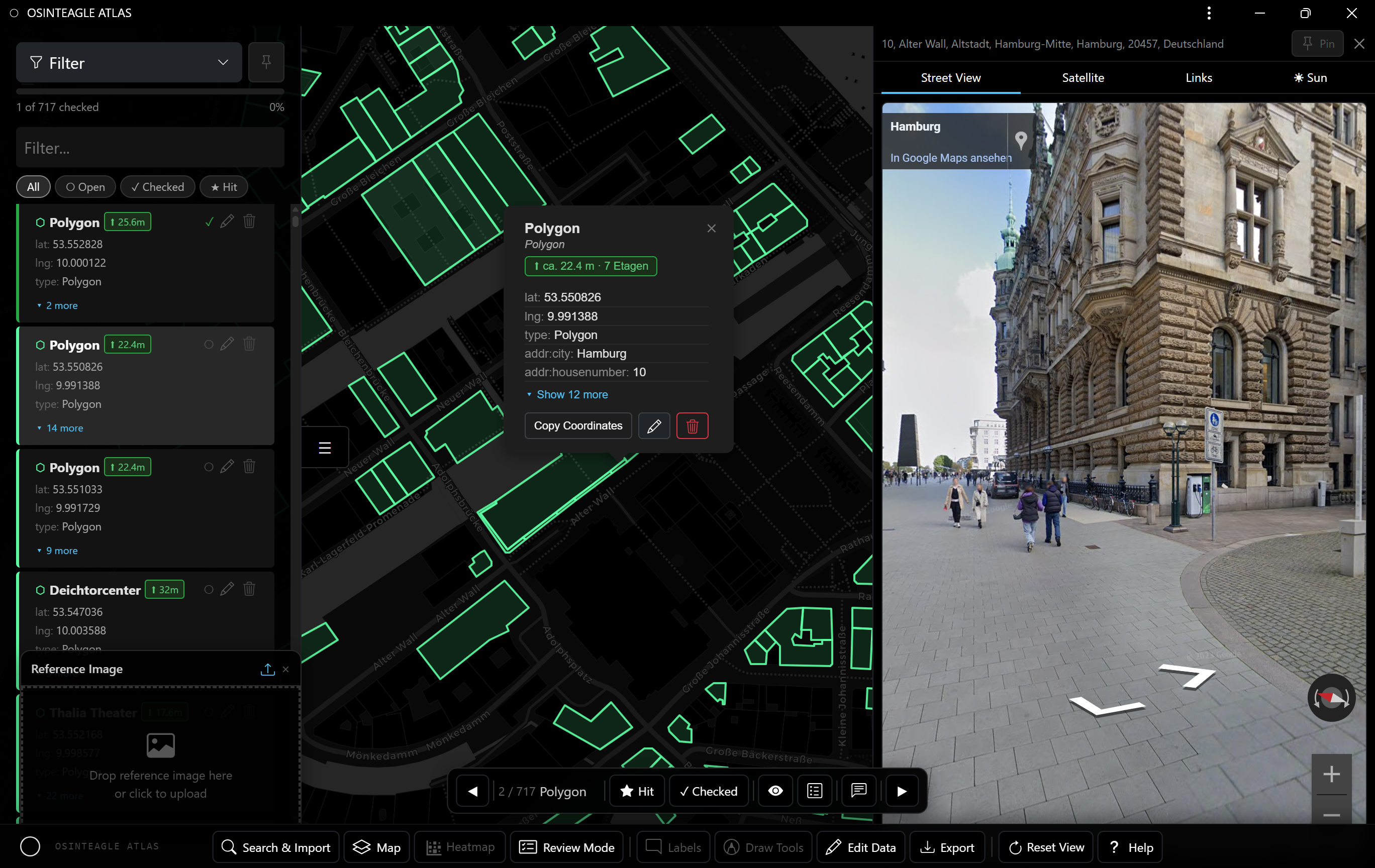Move forward along Street View right arrow
Screen dimensions: 1375x868
(x=1188, y=676)
